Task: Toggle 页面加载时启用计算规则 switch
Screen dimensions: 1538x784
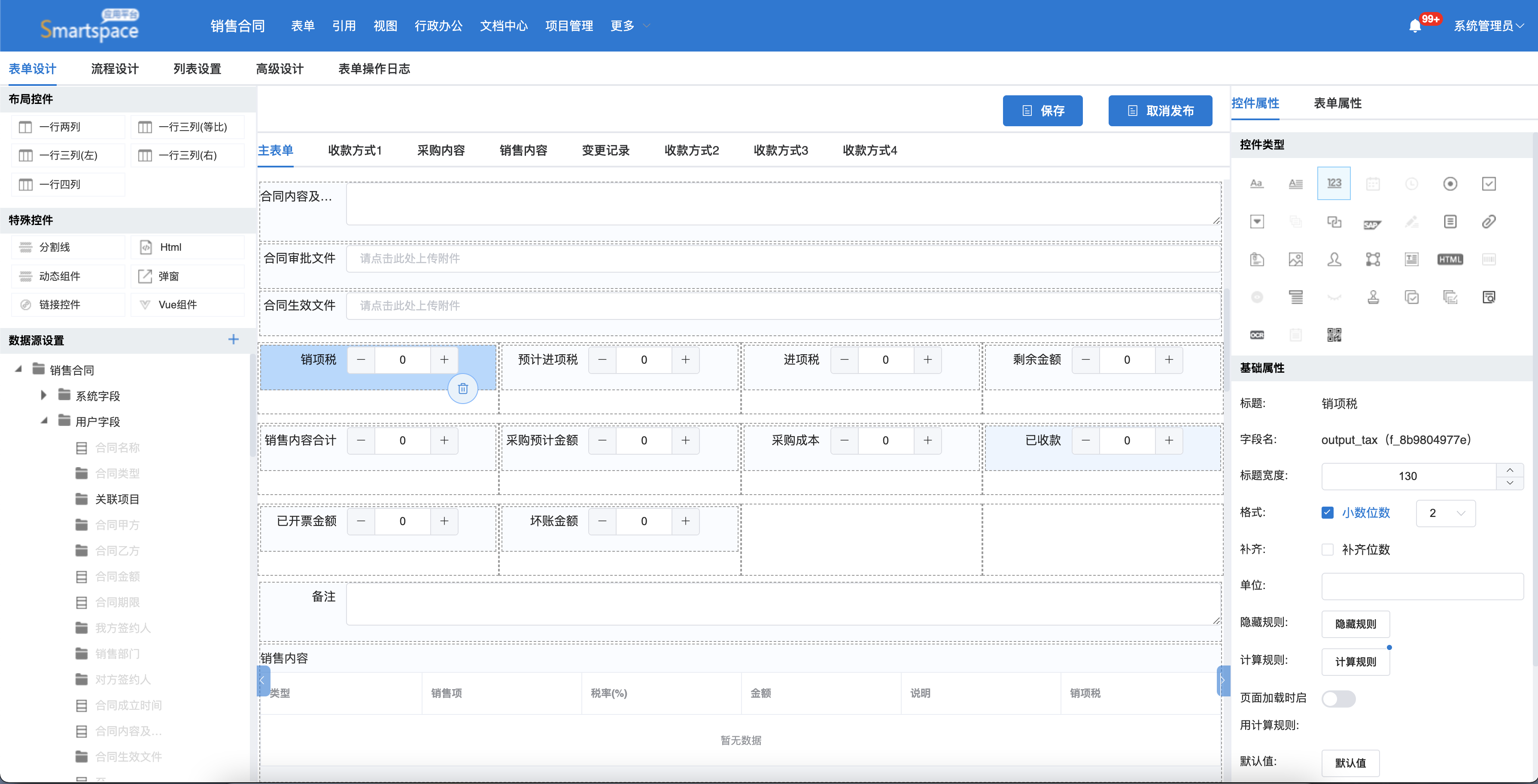Action: pyautogui.click(x=1338, y=699)
